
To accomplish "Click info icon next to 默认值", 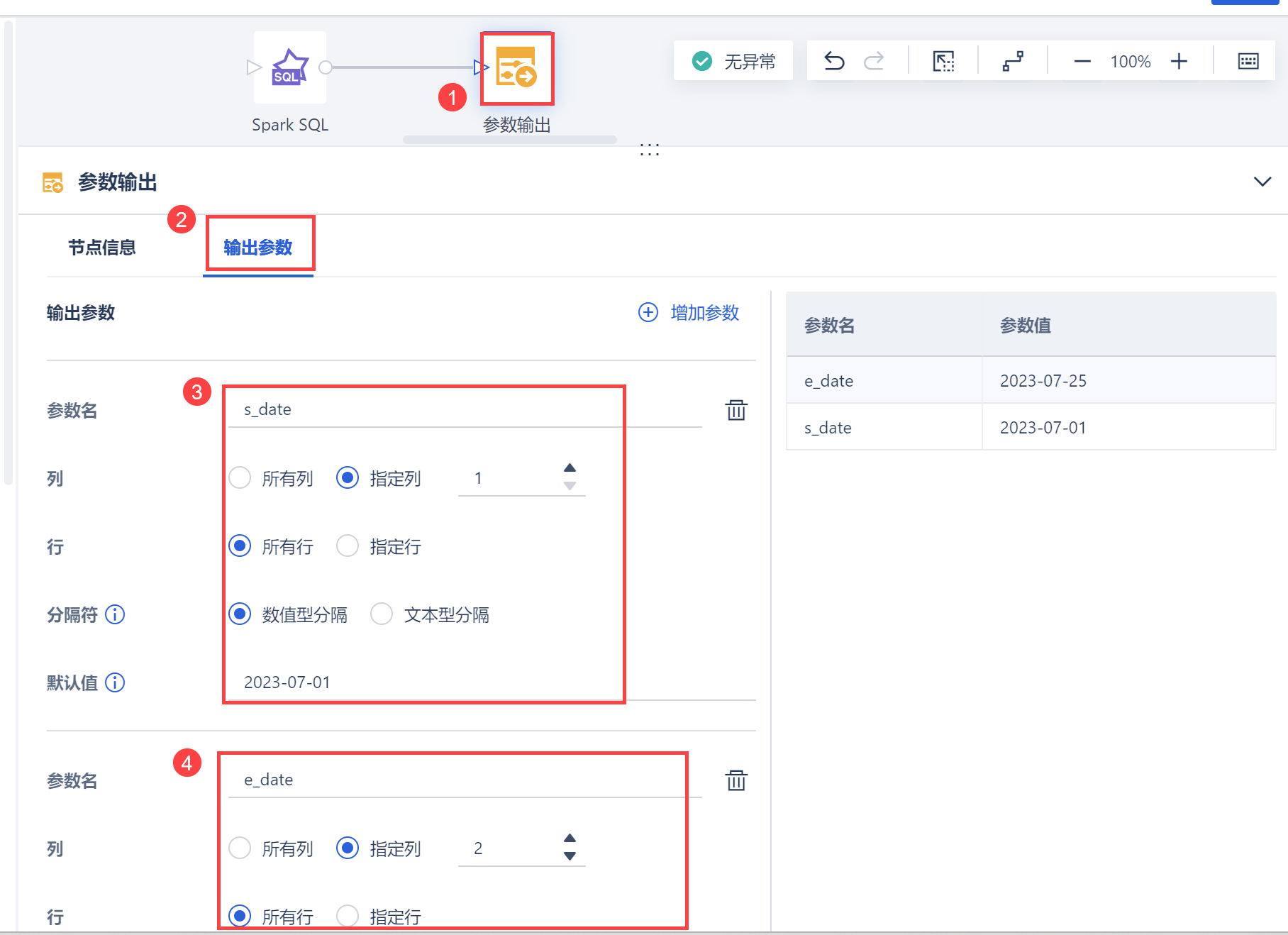I will click(x=115, y=682).
